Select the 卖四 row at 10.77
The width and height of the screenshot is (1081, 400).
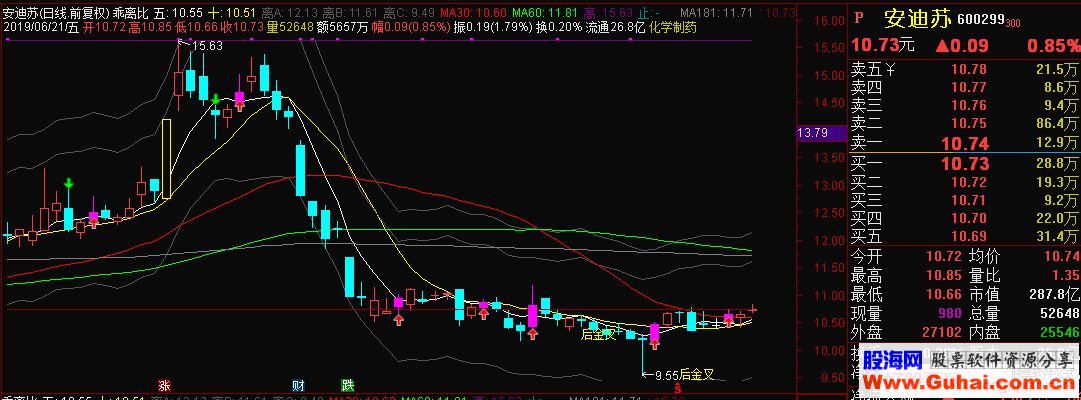tap(965, 87)
